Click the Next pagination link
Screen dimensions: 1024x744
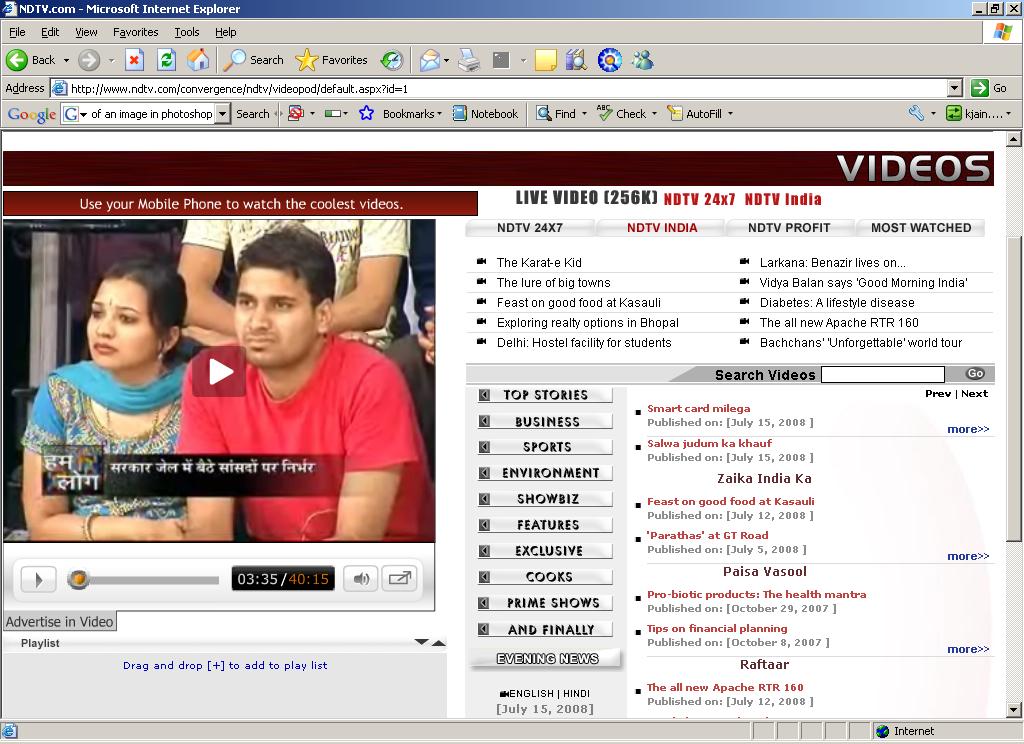coord(974,393)
